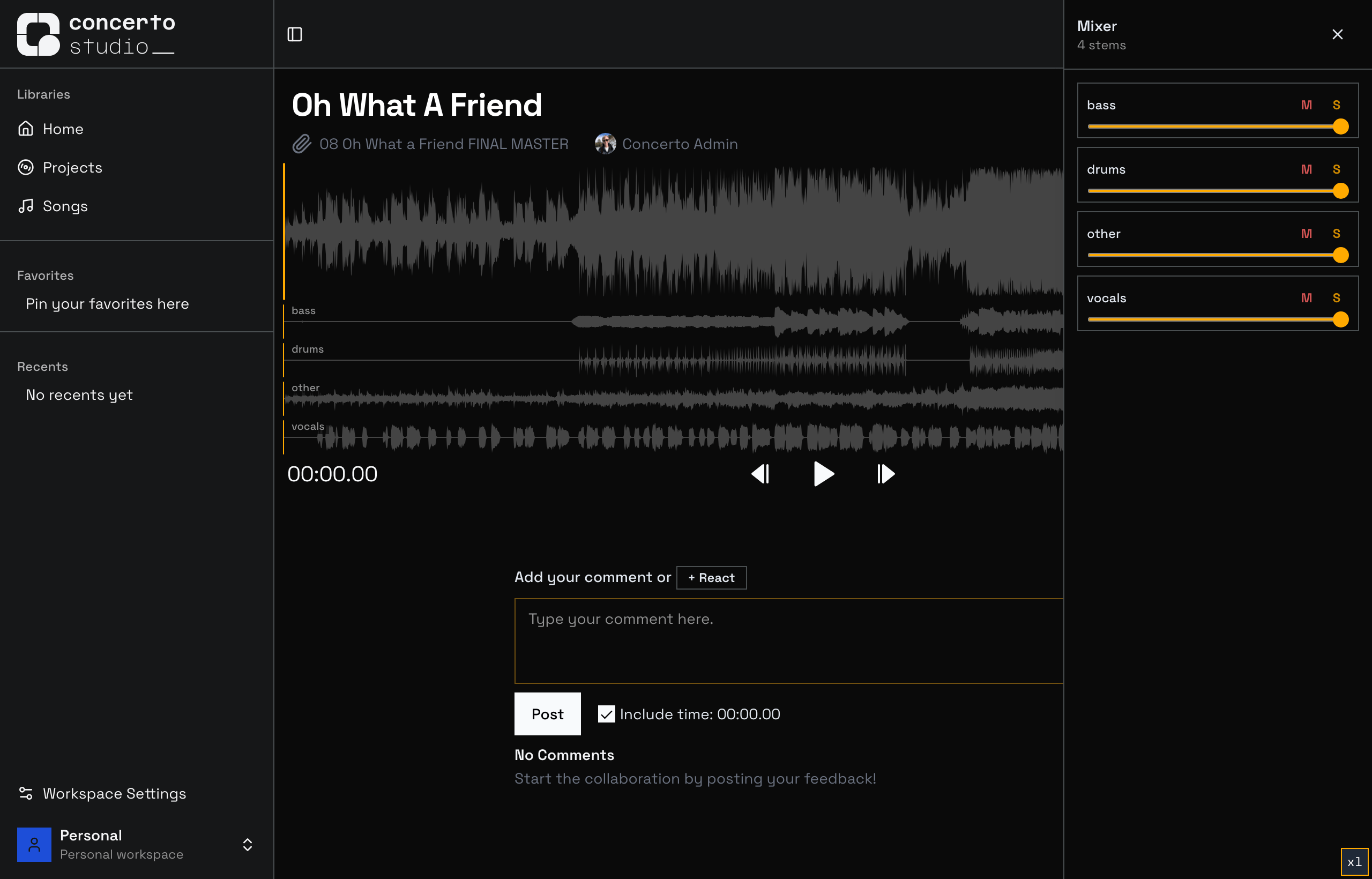Click the drums stem waveform
This screenshot has height=879, width=1372.
(x=674, y=360)
